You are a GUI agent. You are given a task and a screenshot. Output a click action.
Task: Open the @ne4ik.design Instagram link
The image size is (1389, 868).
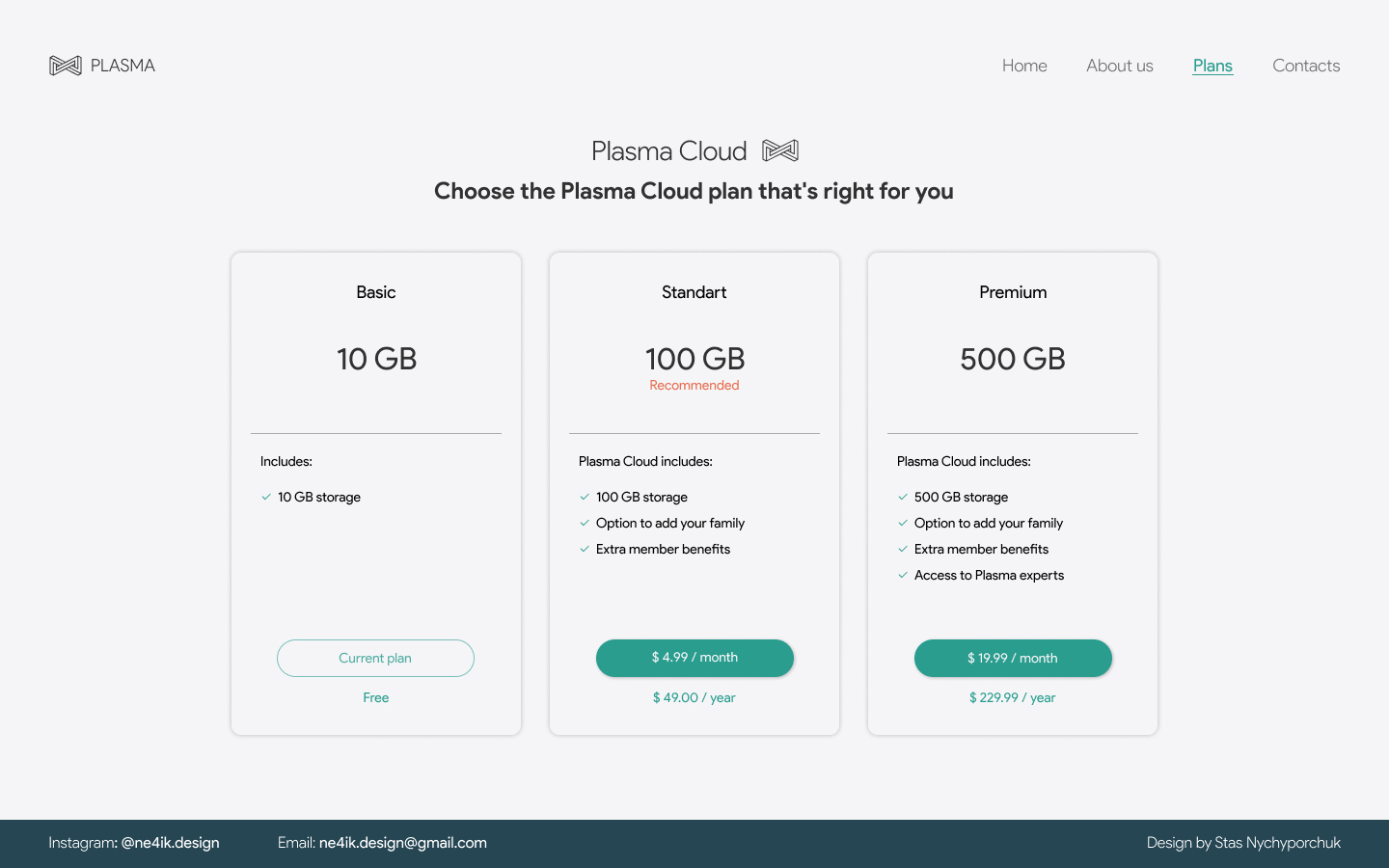coord(171,842)
